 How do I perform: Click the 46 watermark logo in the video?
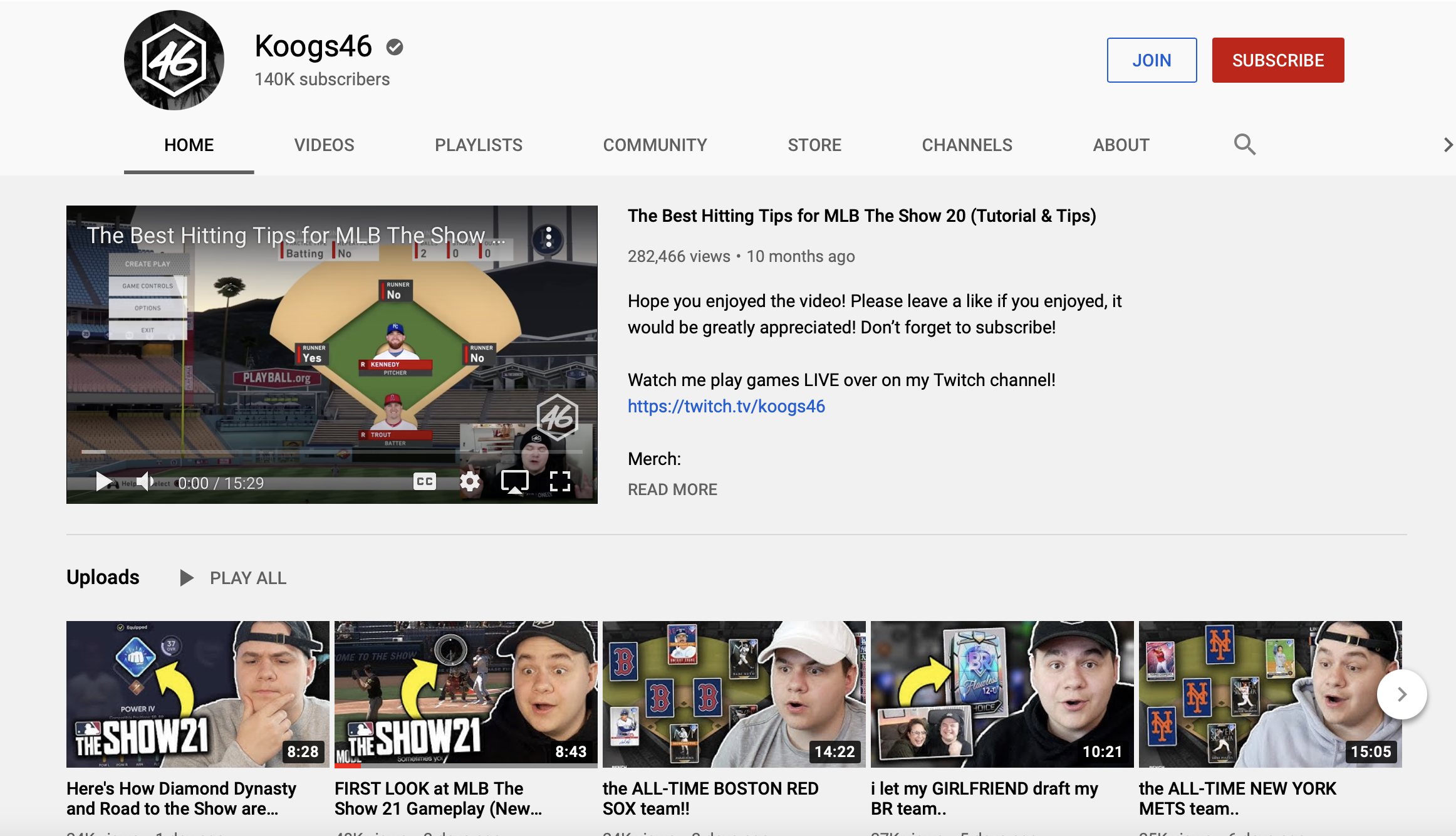[x=557, y=416]
